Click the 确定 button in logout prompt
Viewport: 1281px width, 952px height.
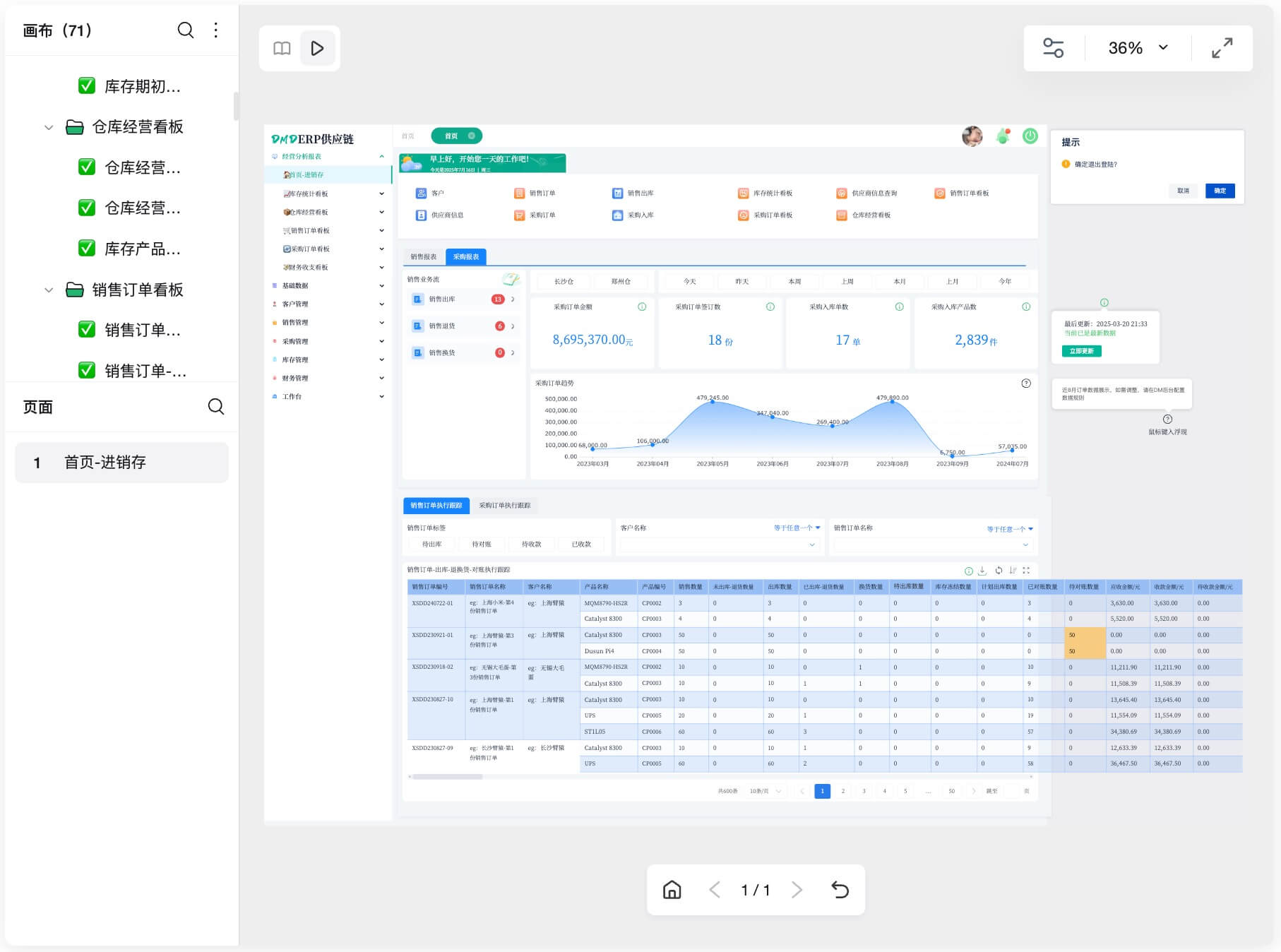click(x=1220, y=191)
